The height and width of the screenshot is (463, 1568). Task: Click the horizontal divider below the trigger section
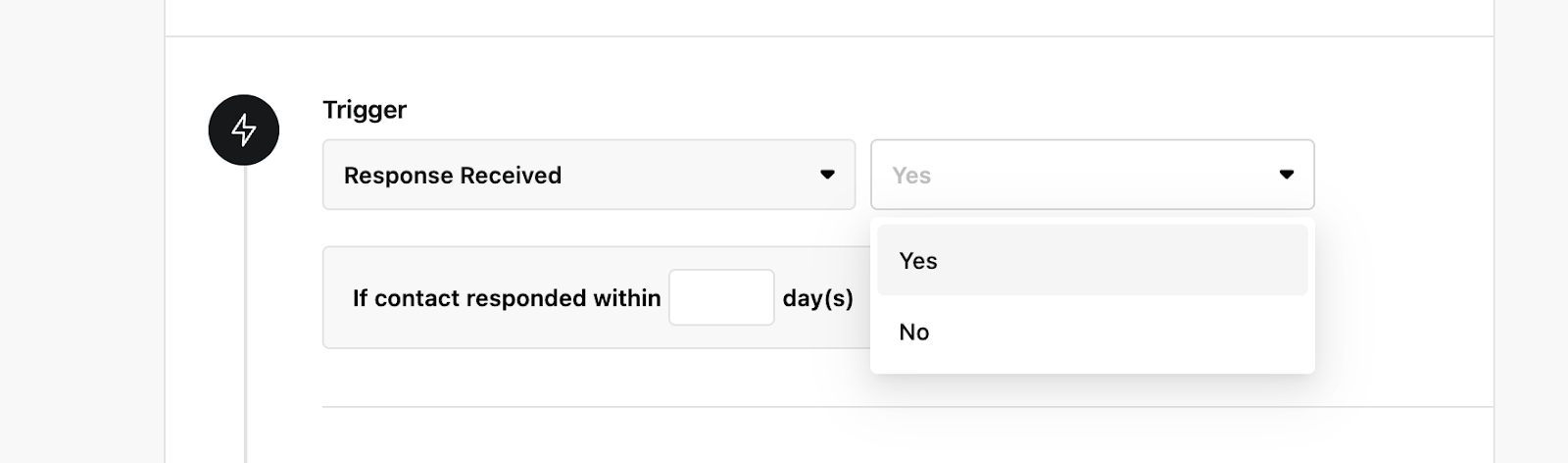click(907, 406)
